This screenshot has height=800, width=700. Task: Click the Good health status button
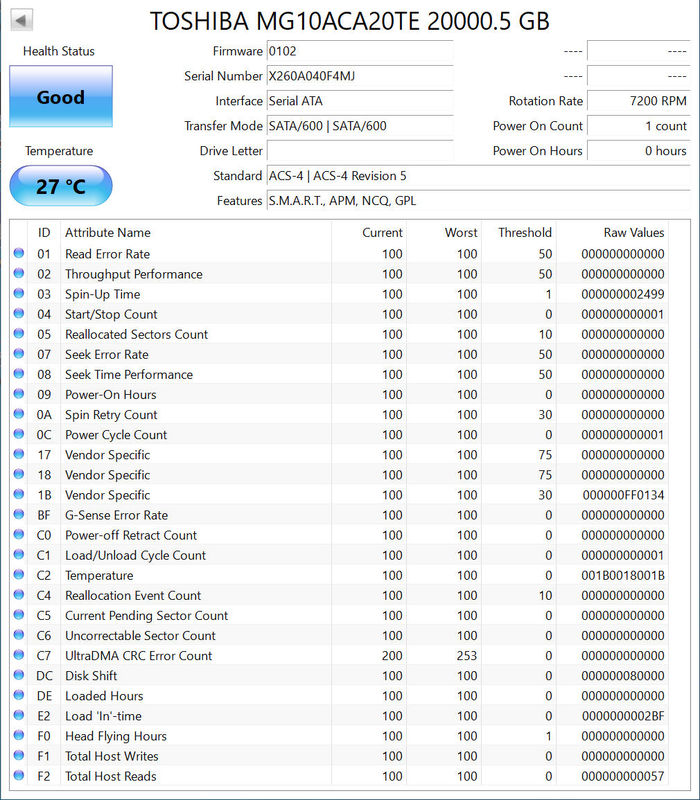click(61, 97)
